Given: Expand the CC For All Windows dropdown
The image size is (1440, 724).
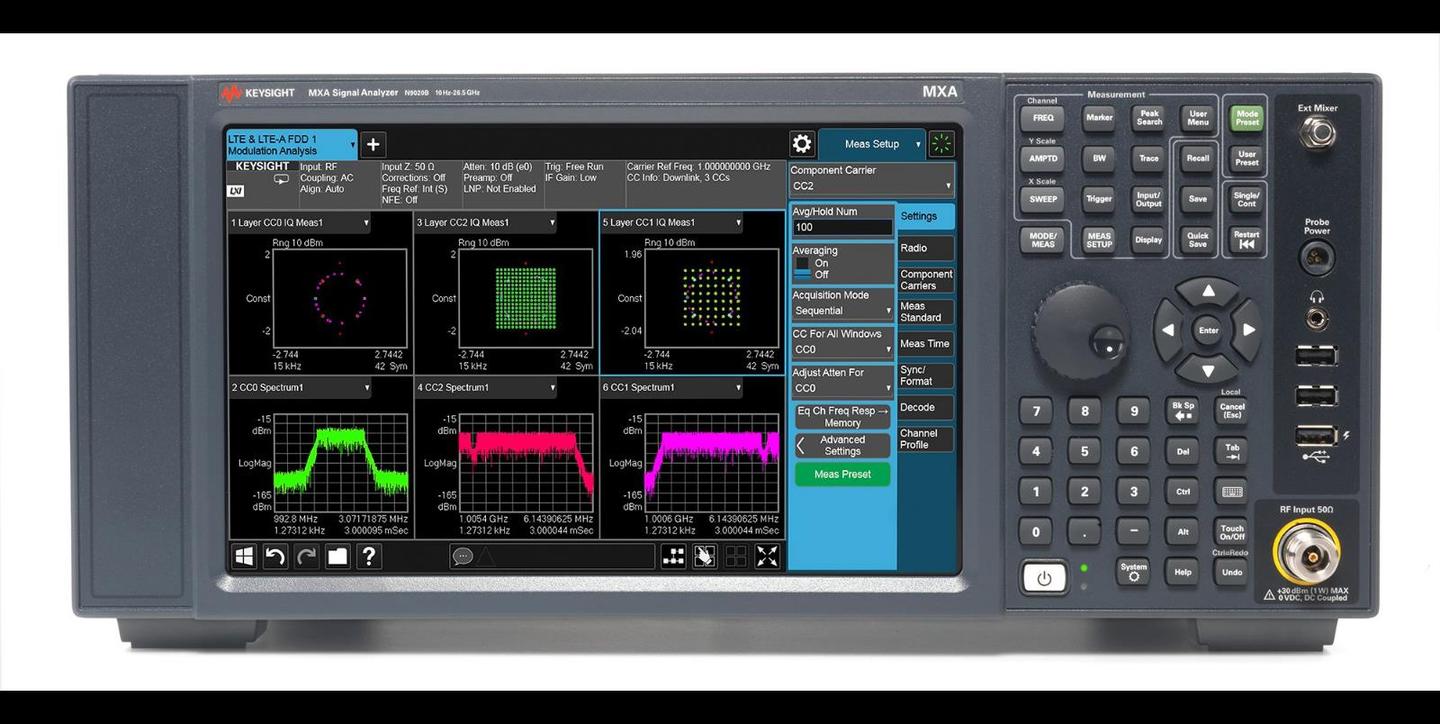Looking at the screenshot, I should point(841,348).
